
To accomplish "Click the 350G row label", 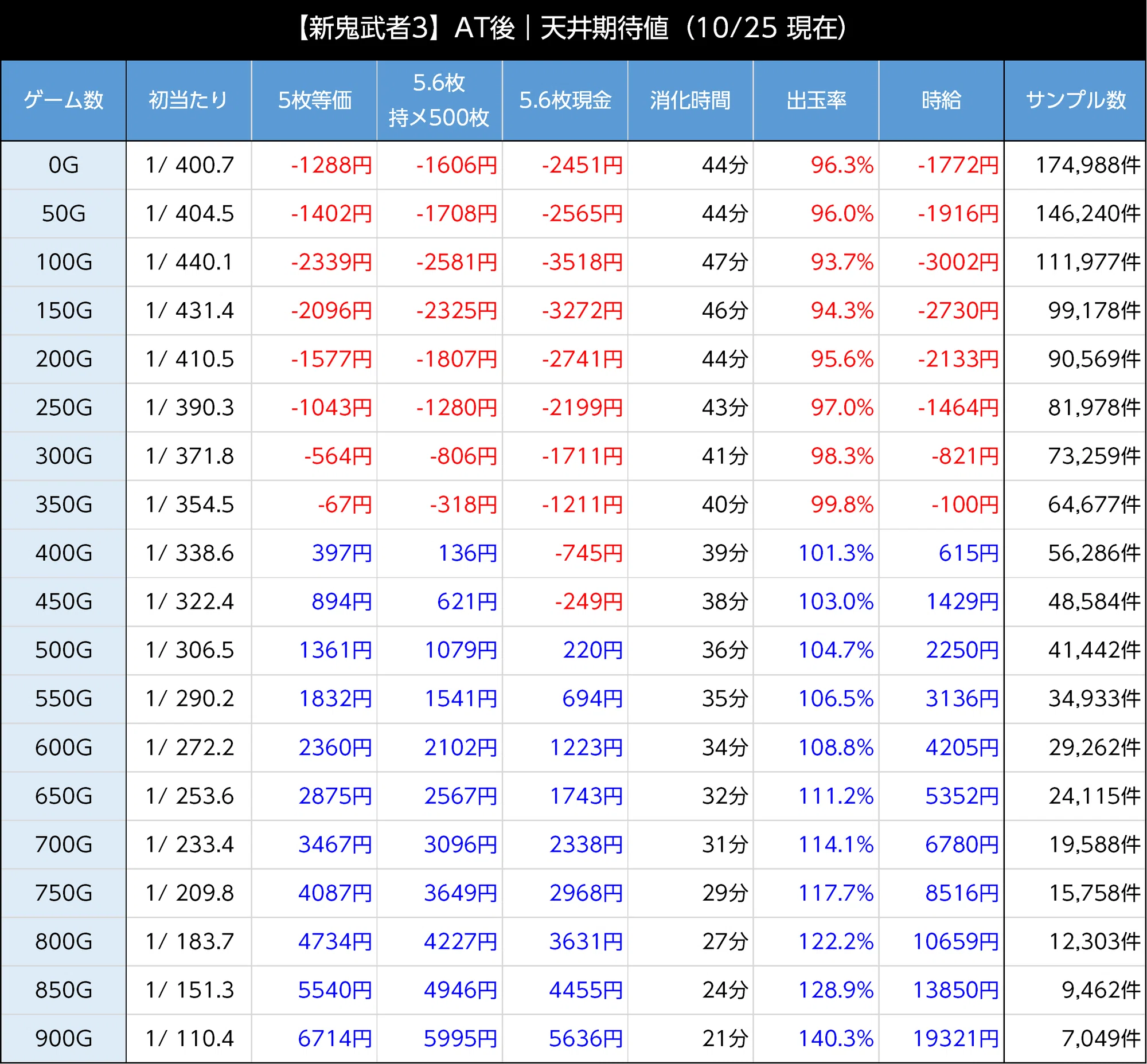I will (x=63, y=504).
